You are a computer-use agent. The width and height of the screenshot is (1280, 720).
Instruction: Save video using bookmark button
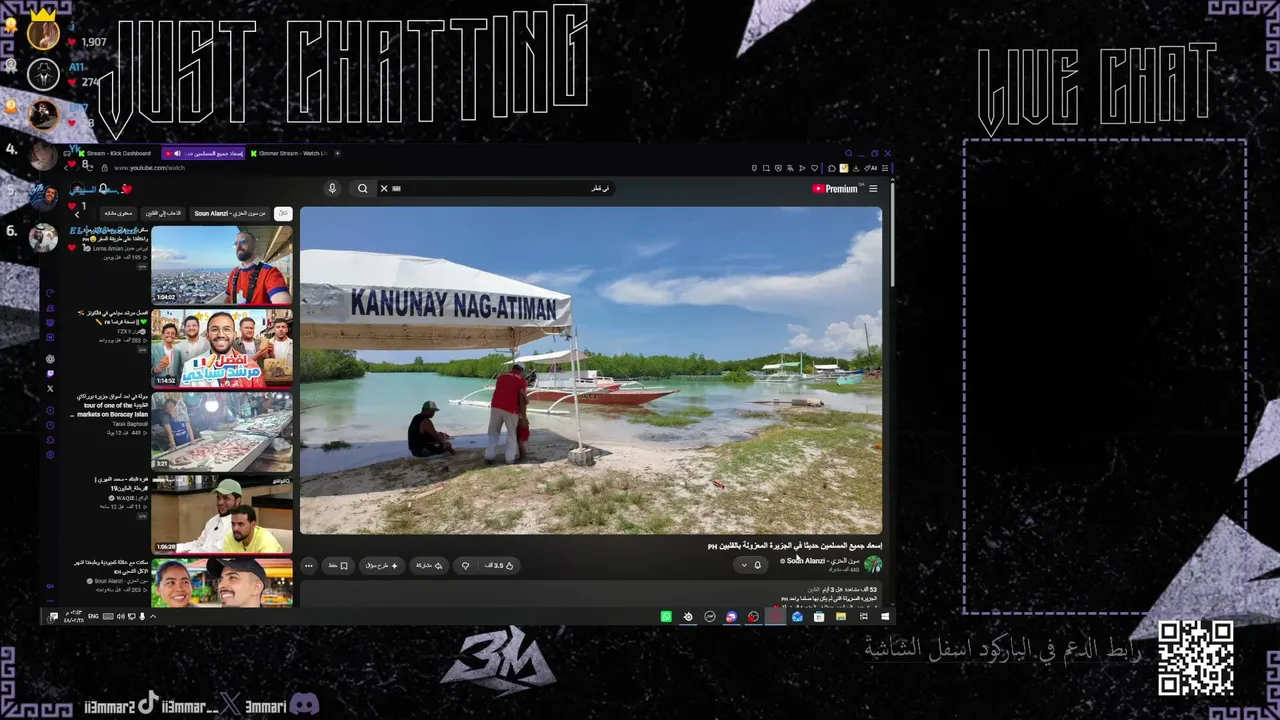coord(338,566)
